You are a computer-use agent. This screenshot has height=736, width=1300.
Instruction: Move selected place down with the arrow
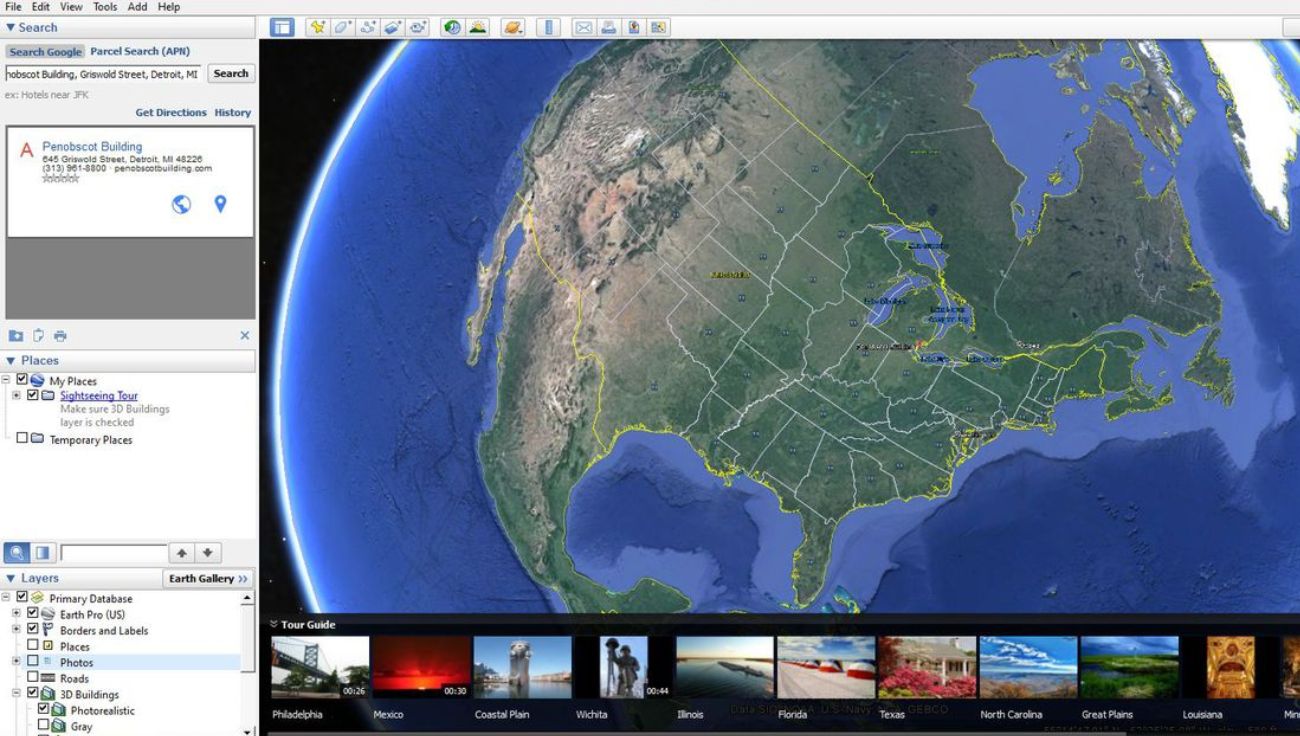tap(208, 552)
